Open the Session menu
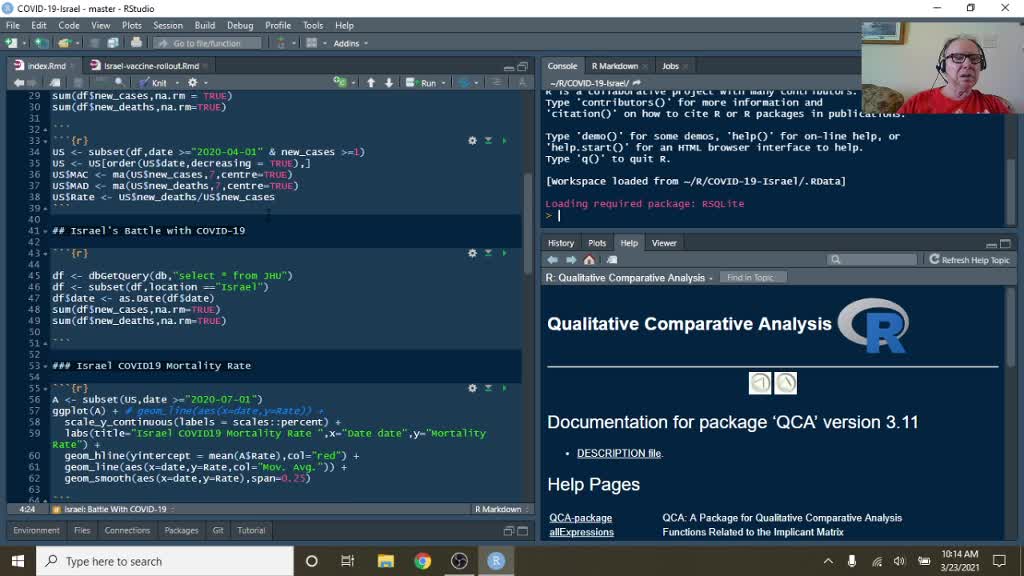Image resolution: width=1024 pixels, height=576 pixels. click(x=168, y=25)
